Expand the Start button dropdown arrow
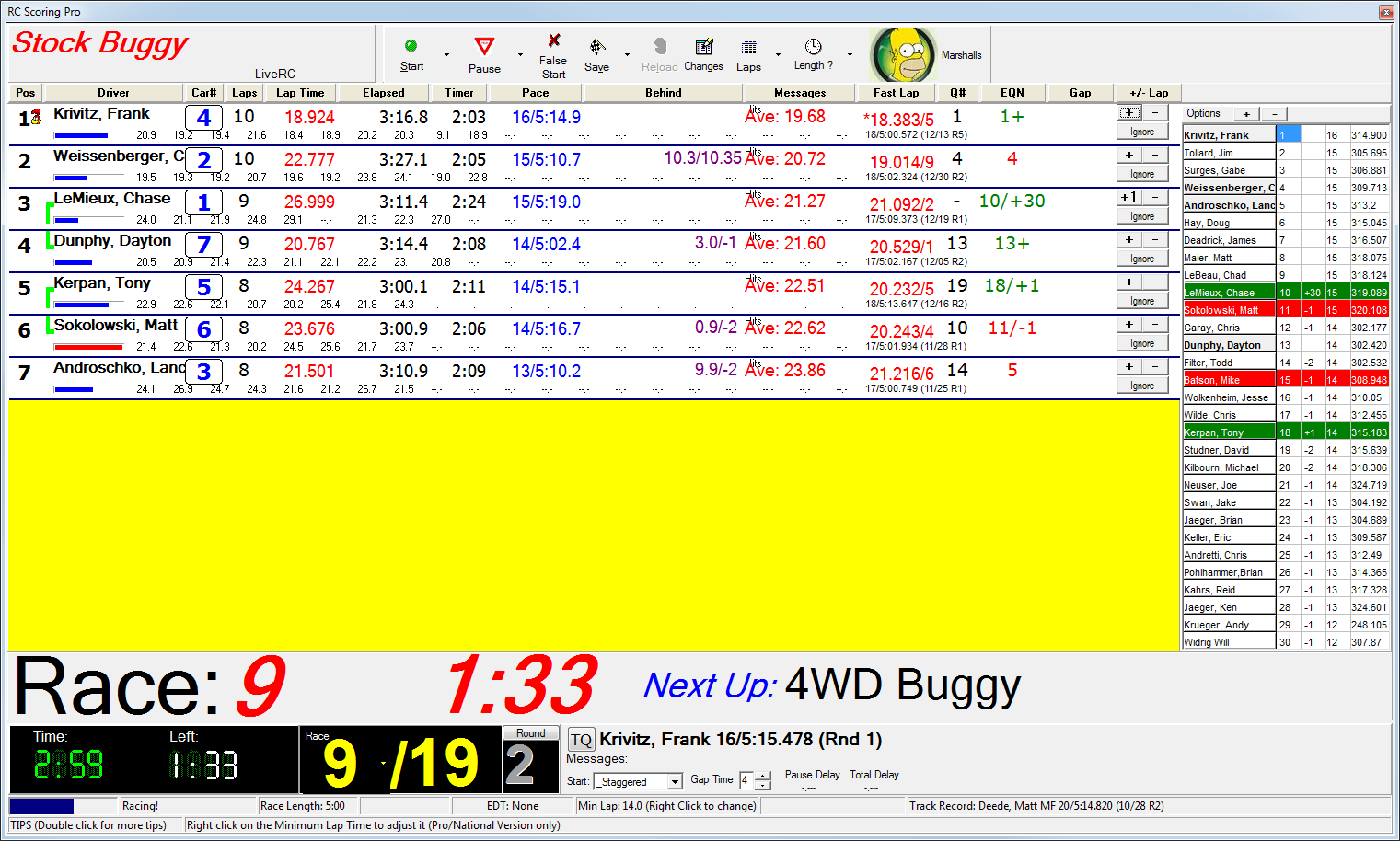 tap(447, 55)
